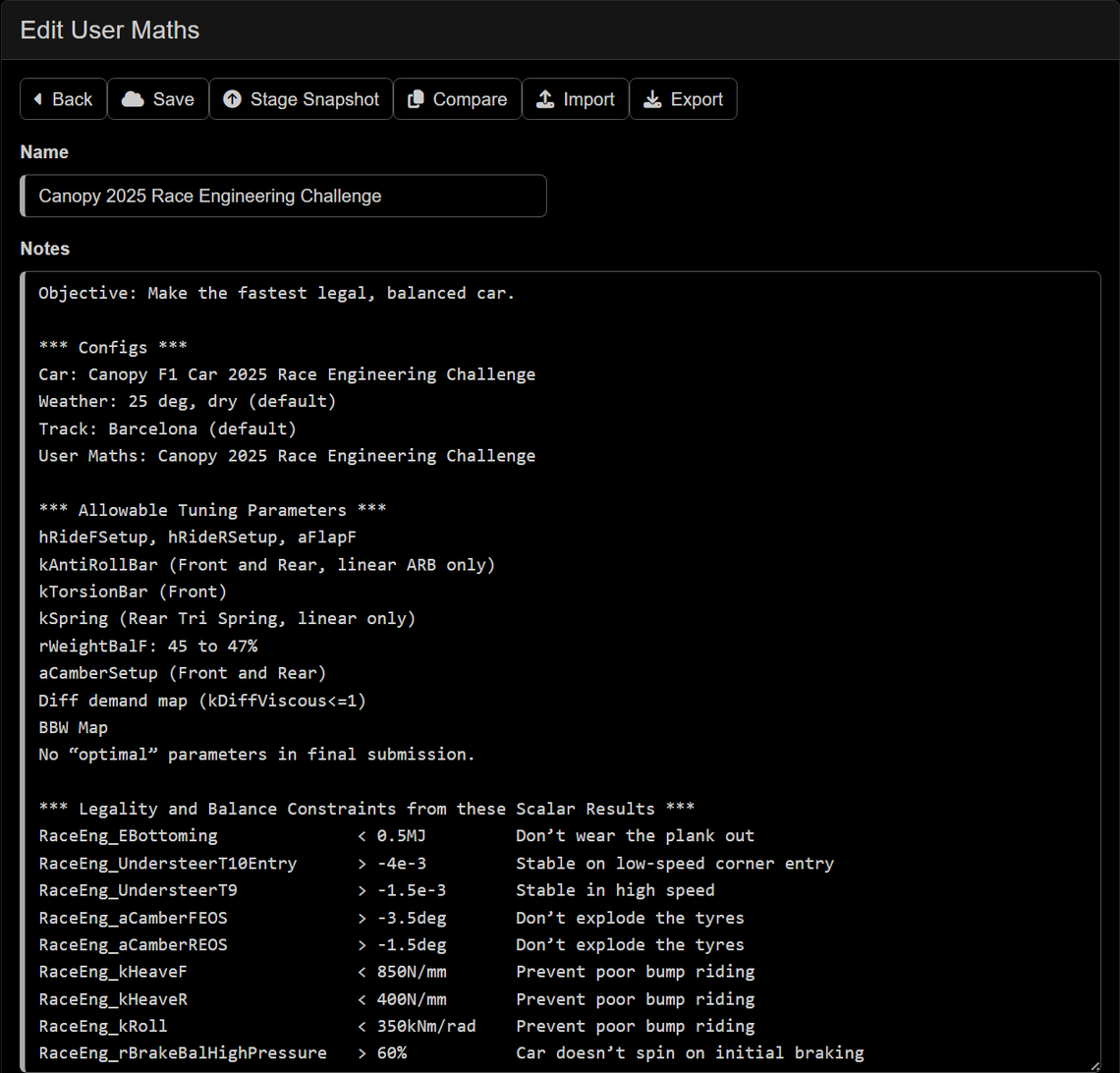Click 'Stable on low-speed corner entry' comment
Image resolution: width=1120 pixels, height=1073 pixels.
click(675, 863)
